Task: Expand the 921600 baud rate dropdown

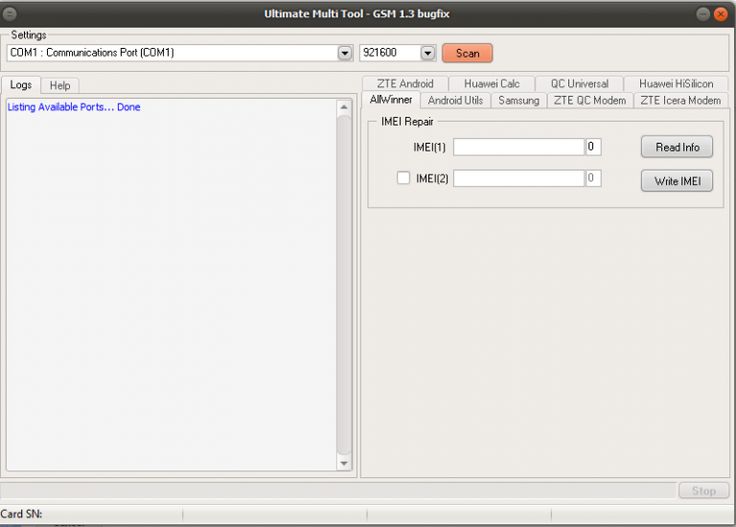Action: tap(428, 53)
